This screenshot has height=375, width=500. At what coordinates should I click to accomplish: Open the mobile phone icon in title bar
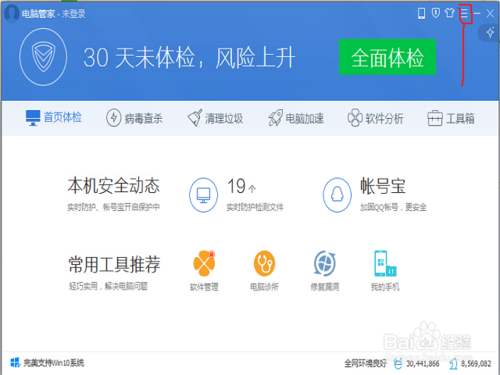421,13
